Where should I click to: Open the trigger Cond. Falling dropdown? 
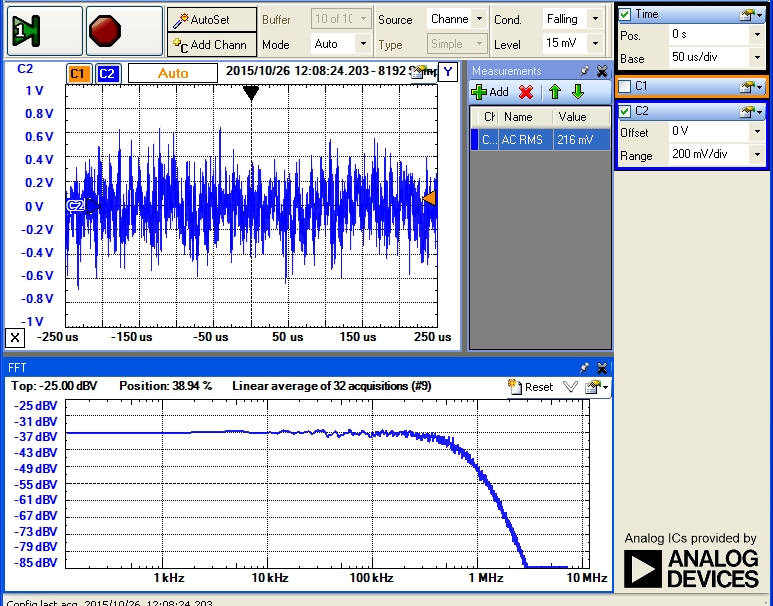pyautogui.click(x=596, y=19)
